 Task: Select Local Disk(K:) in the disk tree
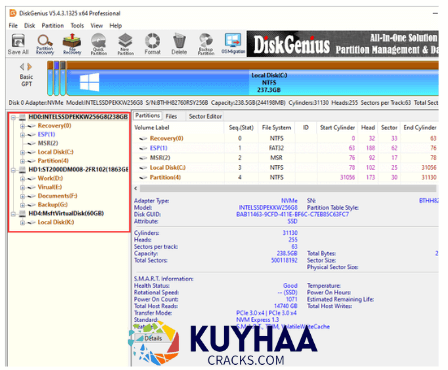[x=56, y=222]
